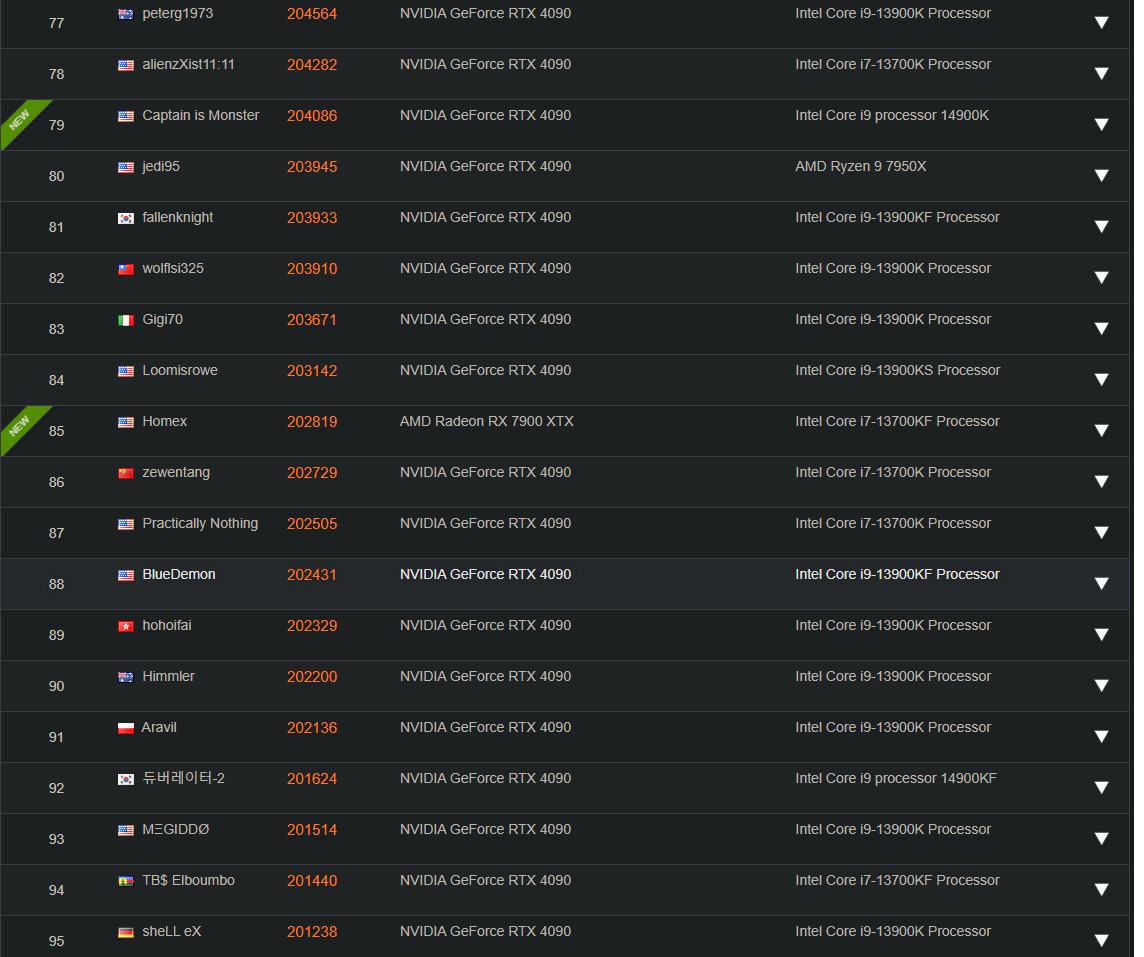This screenshot has height=957, width=1144.
Task: Click the Poland flag icon beside Aravil
Action: click(x=125, y=728)
